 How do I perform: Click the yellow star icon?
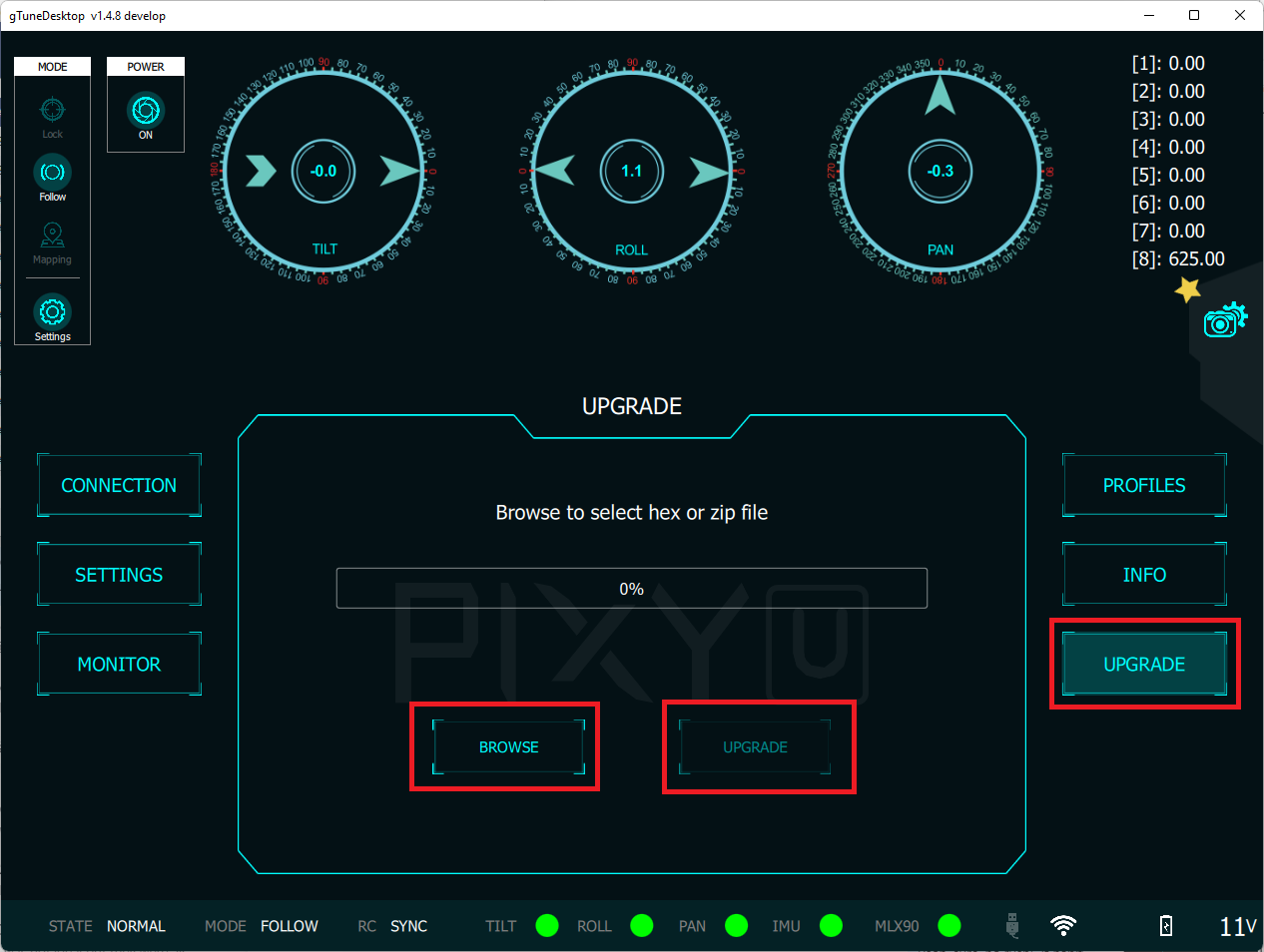click(x=1187, y=289)
